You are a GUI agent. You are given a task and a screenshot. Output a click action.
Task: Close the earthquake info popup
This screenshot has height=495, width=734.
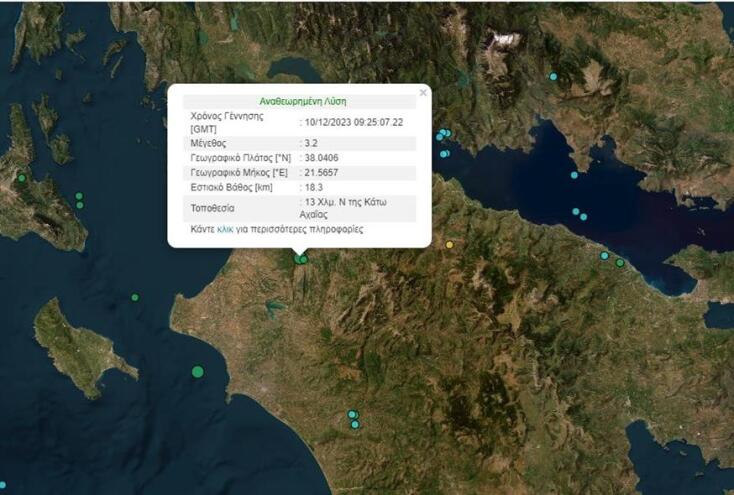[x=423, y=92]
